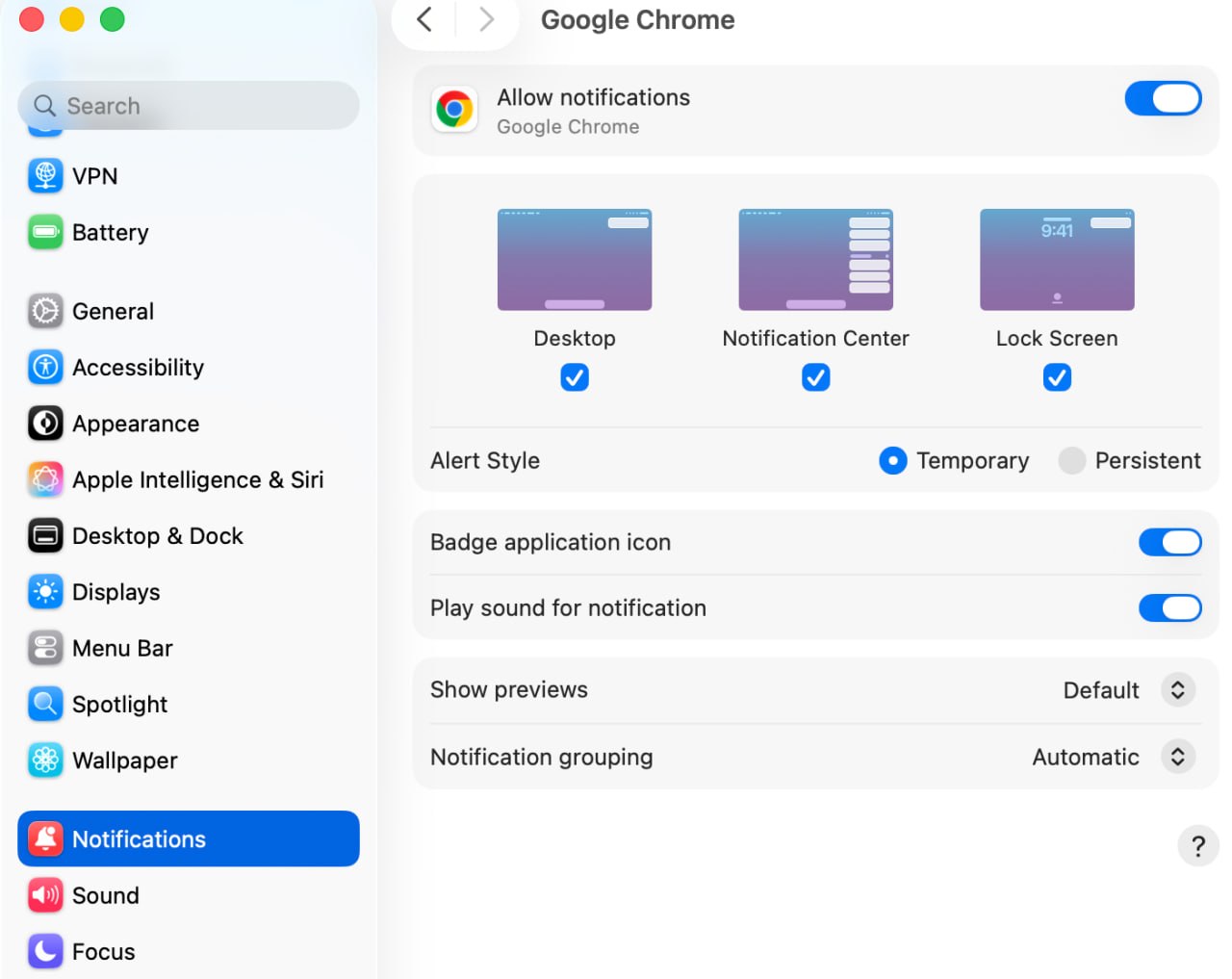The image size is (1232, 979).
Task: Click the Accessibility label in sidebar
Action: click(138, 368)
